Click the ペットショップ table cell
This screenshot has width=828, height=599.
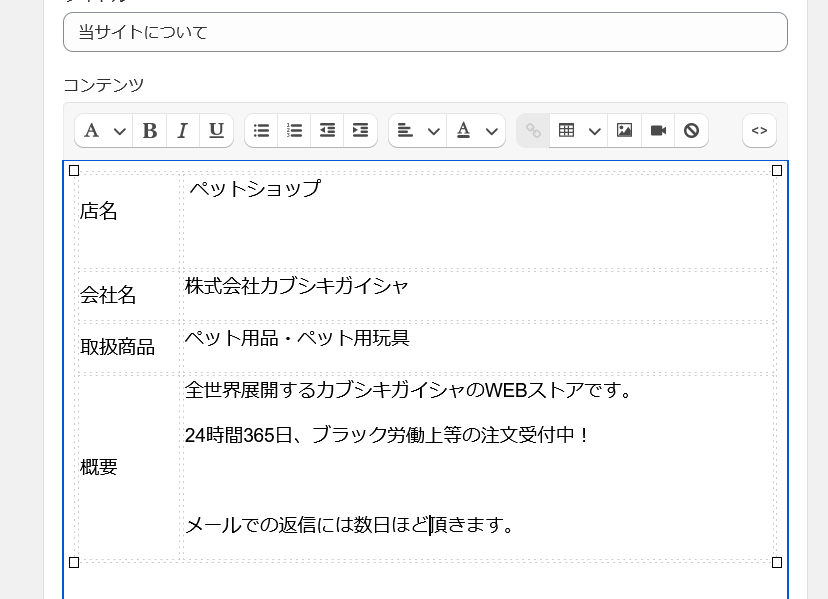click(x=478, y=220)
